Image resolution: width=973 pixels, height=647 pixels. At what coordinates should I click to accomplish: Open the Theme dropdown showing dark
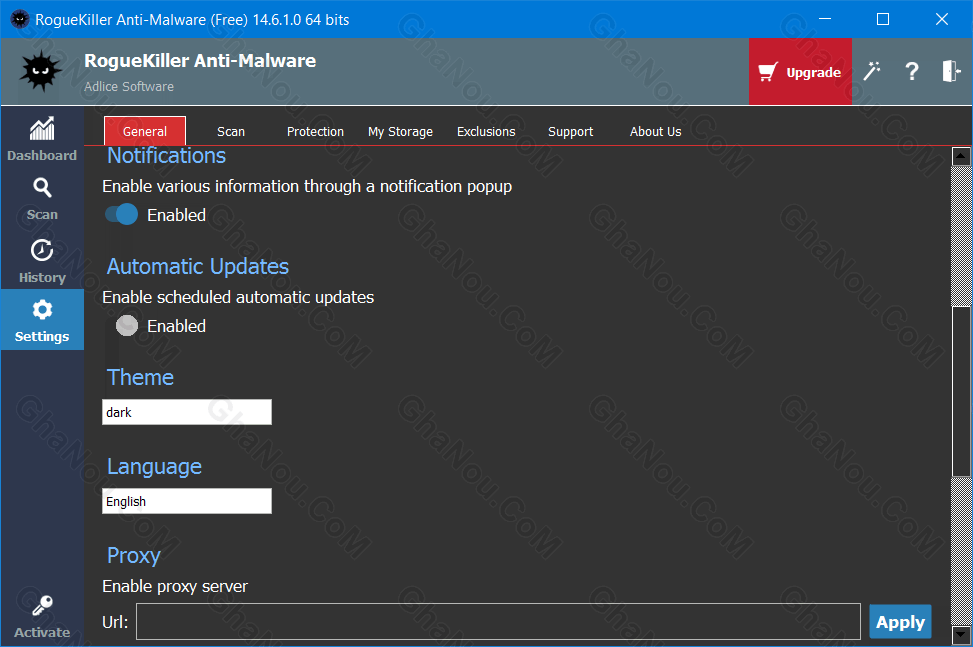(x=187, y=412)
